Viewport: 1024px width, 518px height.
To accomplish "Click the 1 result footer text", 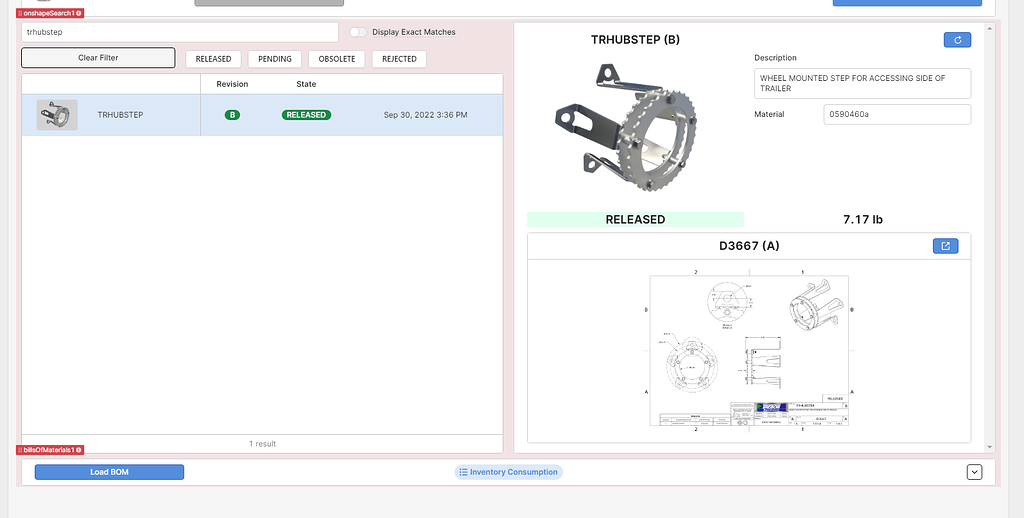I will 263,444.
